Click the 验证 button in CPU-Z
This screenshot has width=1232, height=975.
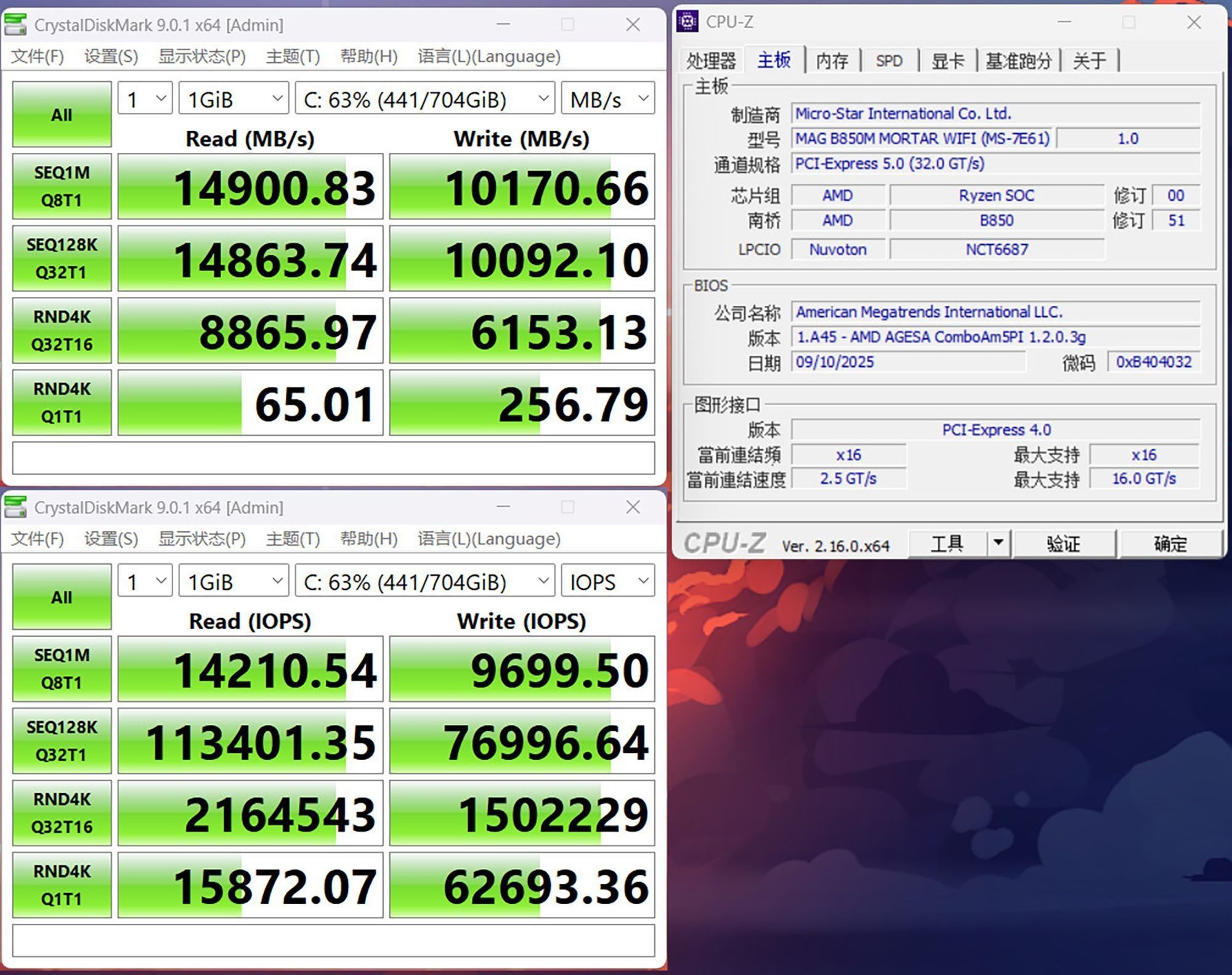click(1064, 543)
